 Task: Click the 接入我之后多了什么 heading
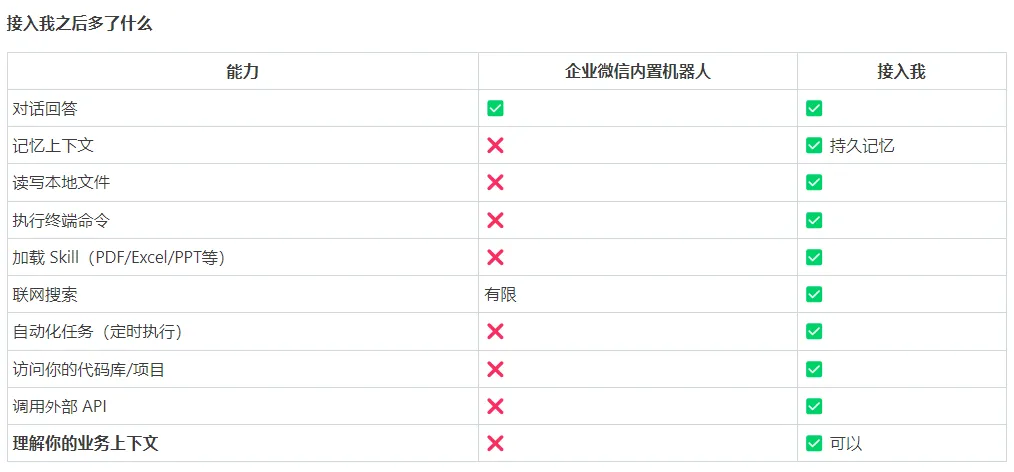click(x=80, y=23)
